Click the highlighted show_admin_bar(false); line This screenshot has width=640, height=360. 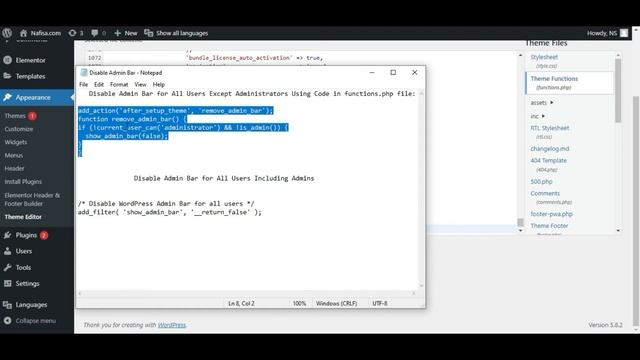[x=127, y=136]
